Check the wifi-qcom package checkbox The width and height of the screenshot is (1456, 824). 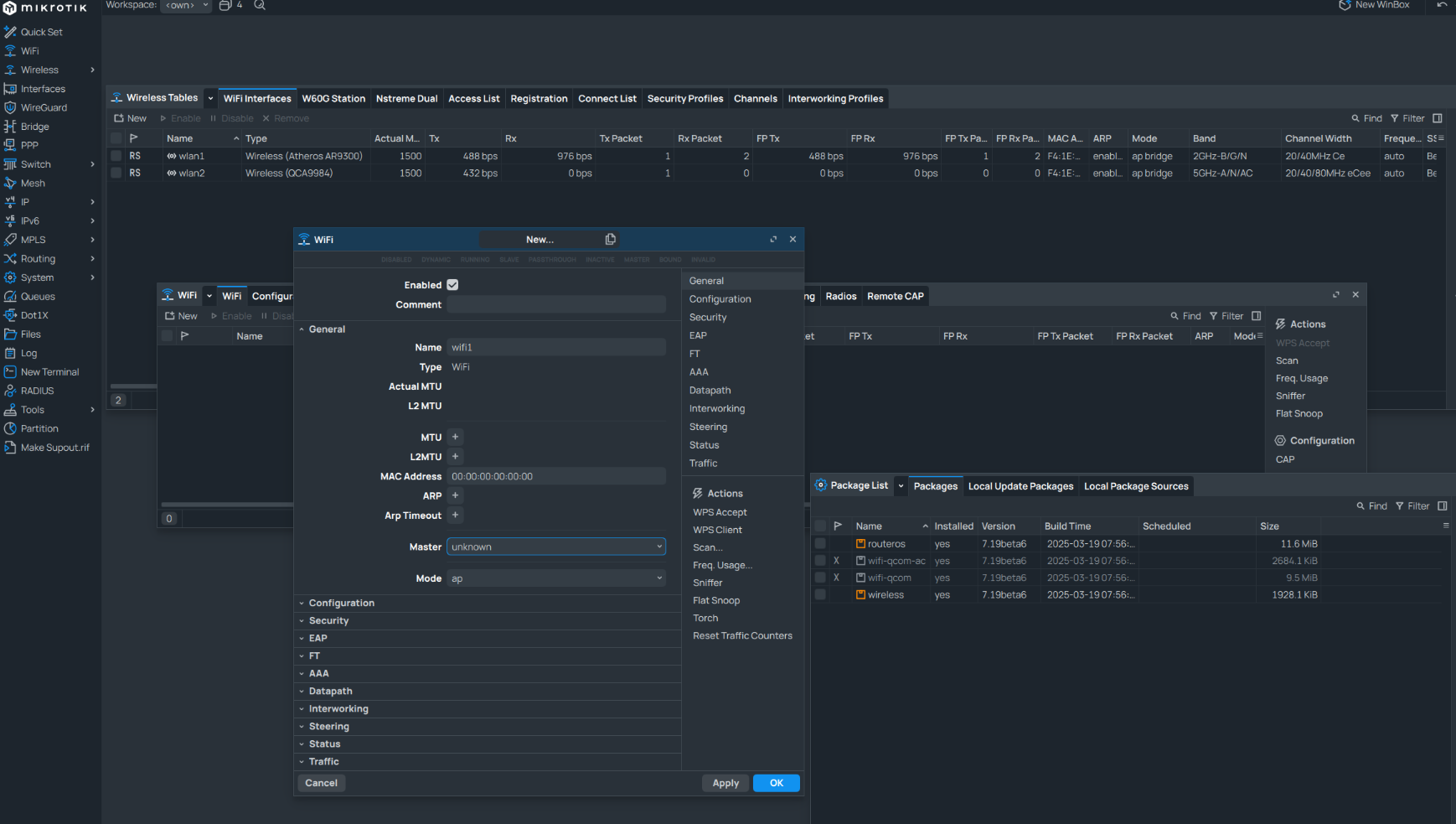820,578
